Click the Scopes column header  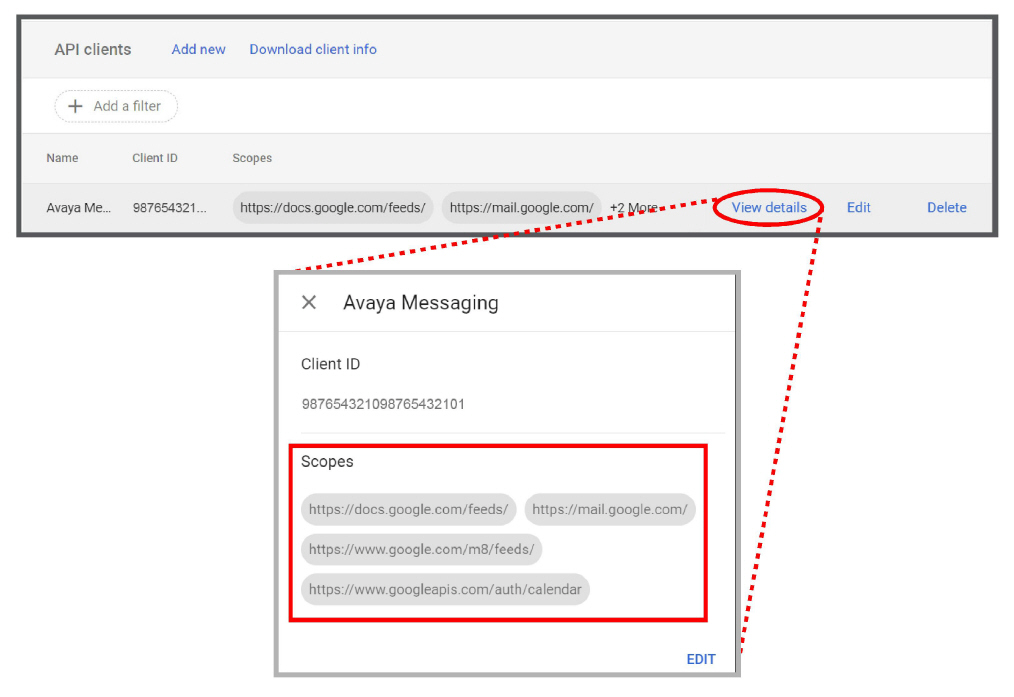click(252, 158)
